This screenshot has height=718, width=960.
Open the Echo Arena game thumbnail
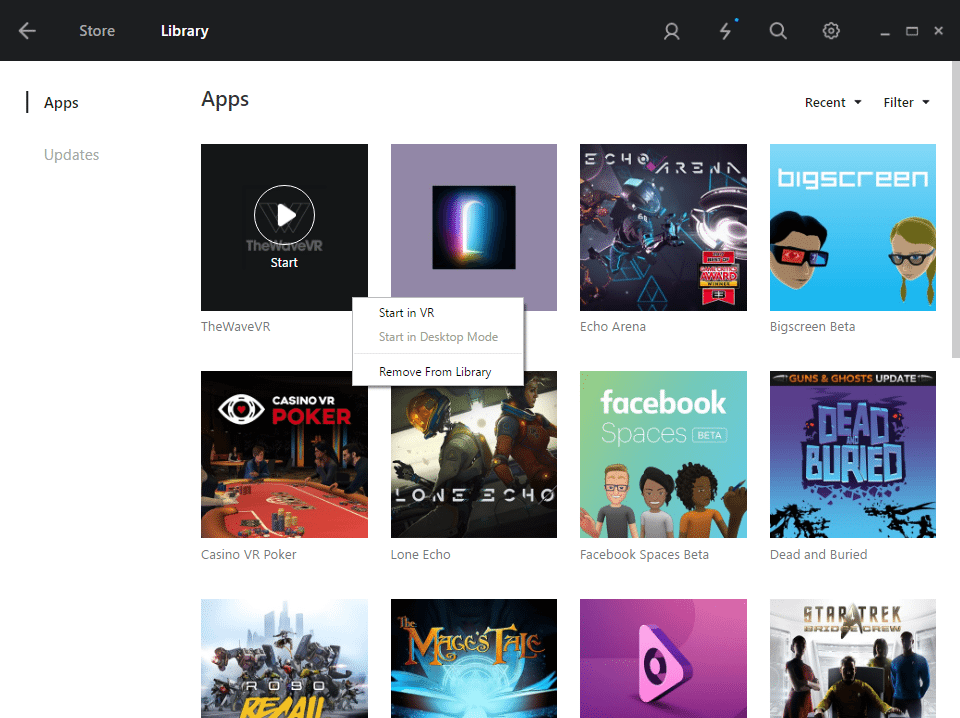tap(663, 227)
